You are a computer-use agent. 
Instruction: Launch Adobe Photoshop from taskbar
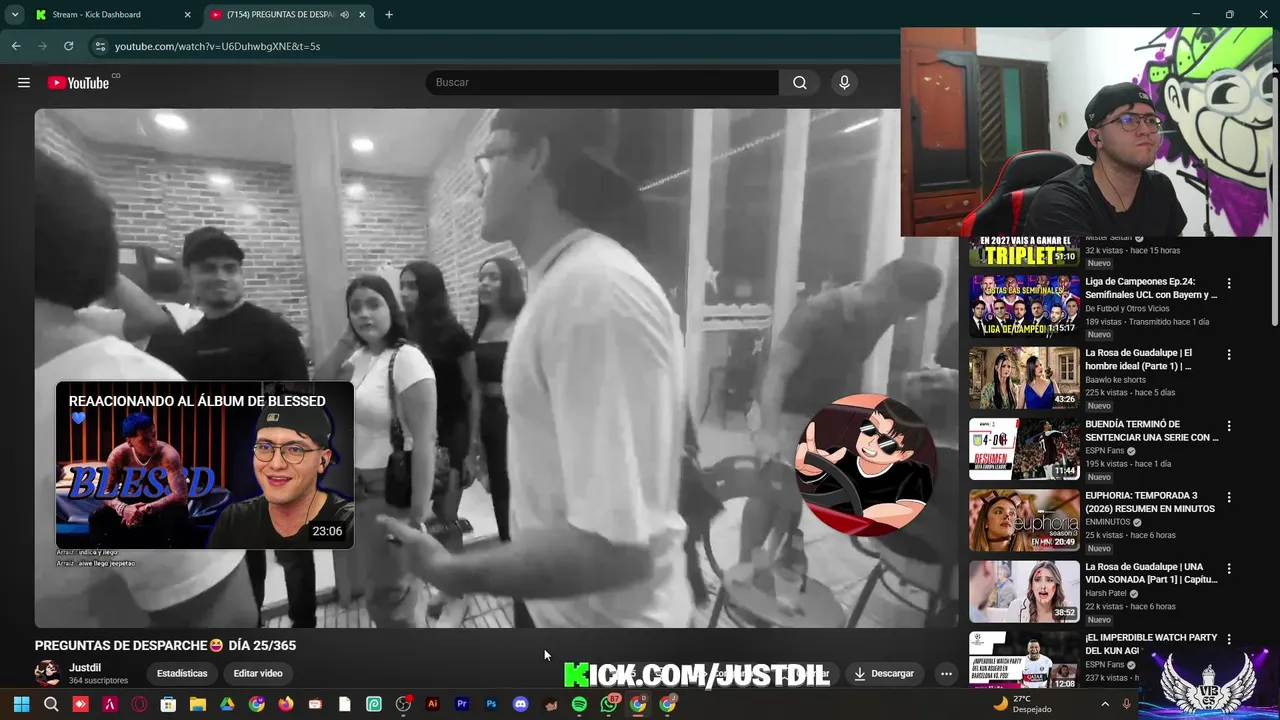click(x=491, y=704)
